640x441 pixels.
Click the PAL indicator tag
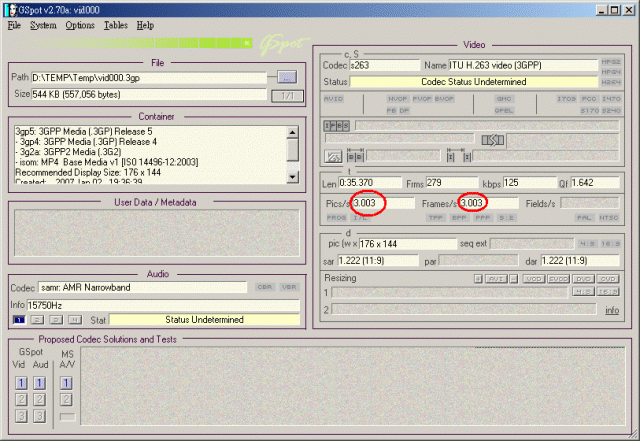[x=584, y=218]
